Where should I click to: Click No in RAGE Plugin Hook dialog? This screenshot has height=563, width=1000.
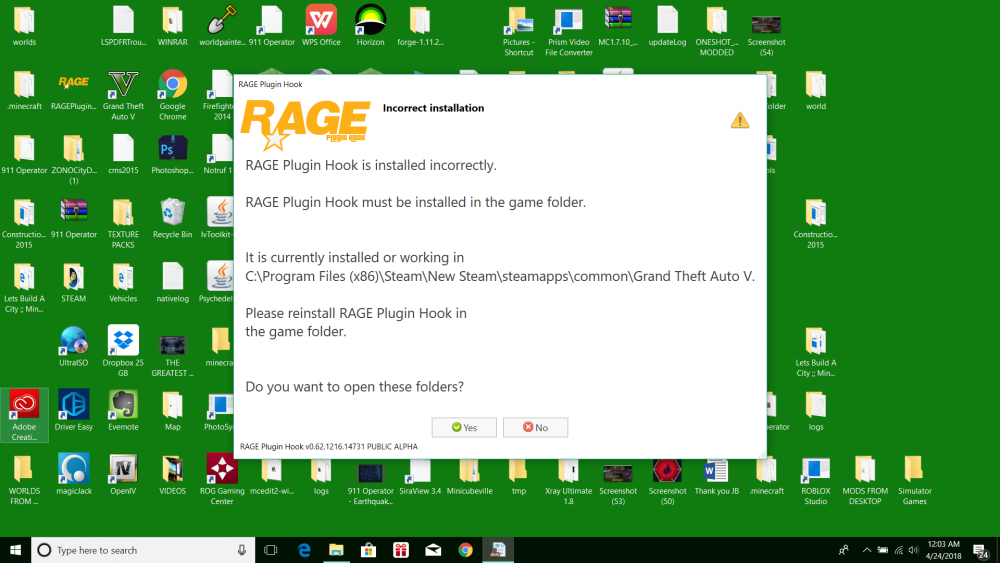535,427
